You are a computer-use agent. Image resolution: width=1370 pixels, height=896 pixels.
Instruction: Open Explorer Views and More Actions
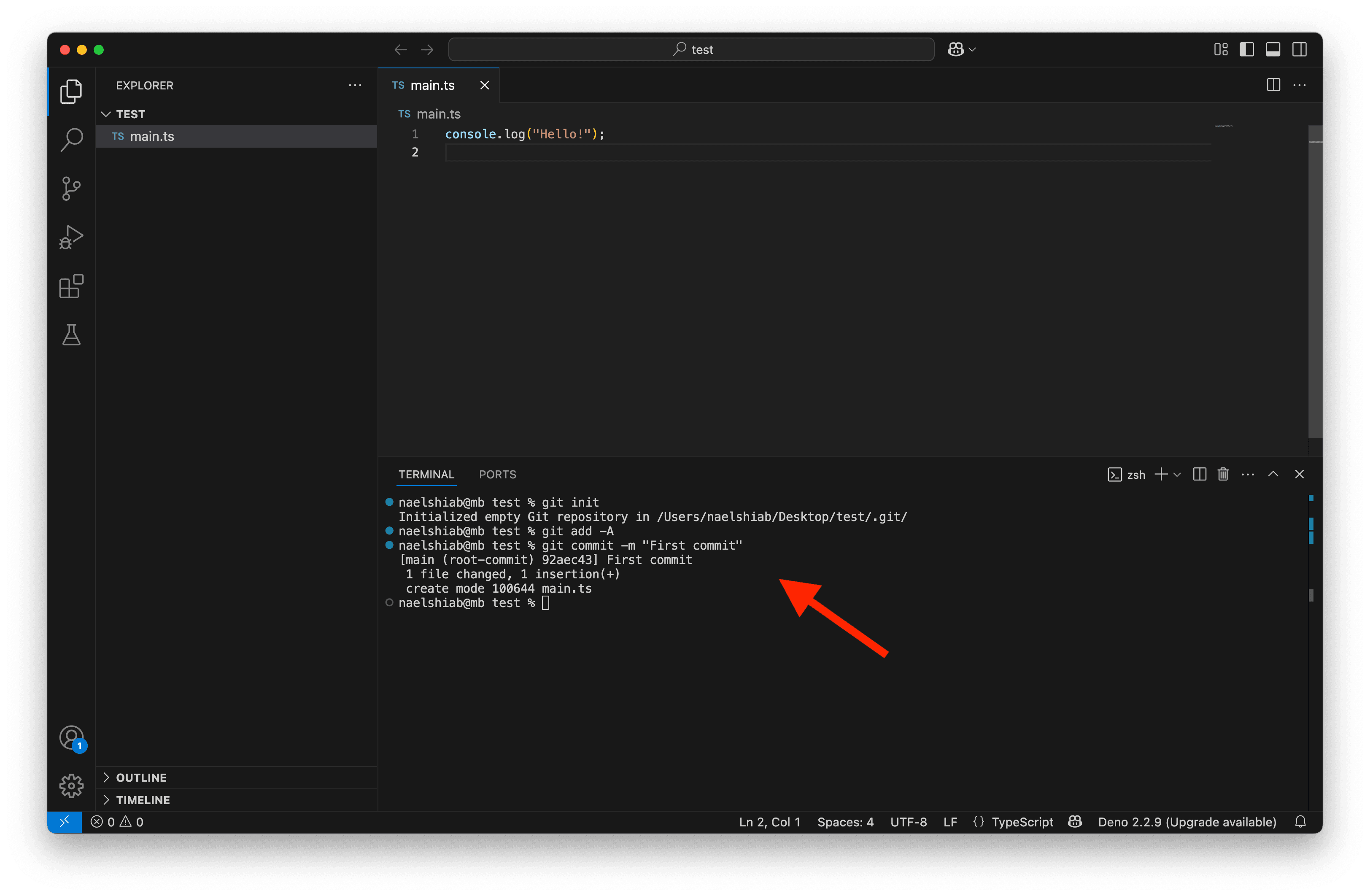[355, 85]
